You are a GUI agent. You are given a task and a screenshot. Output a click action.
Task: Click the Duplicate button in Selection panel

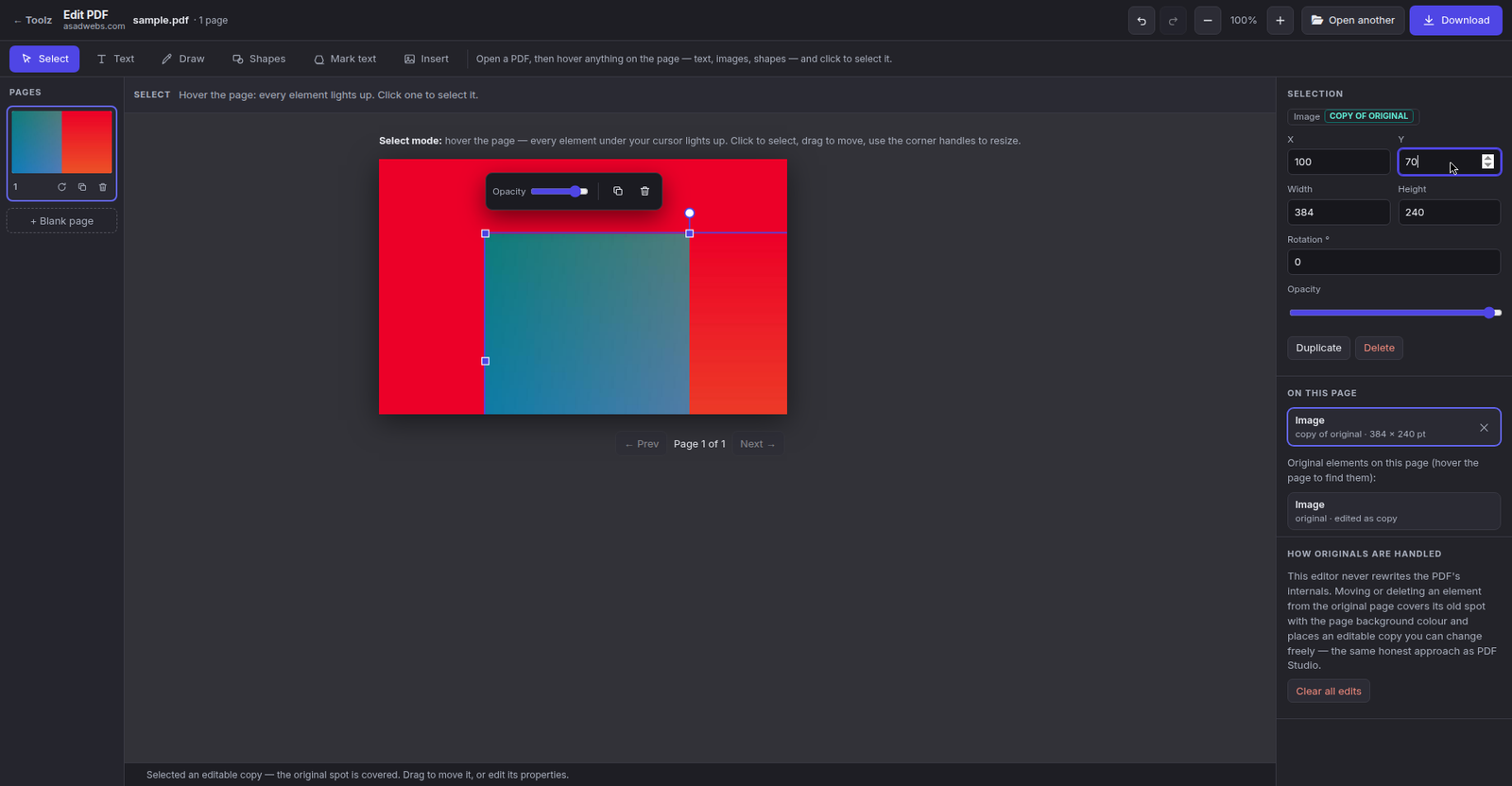click(1318, 348)
